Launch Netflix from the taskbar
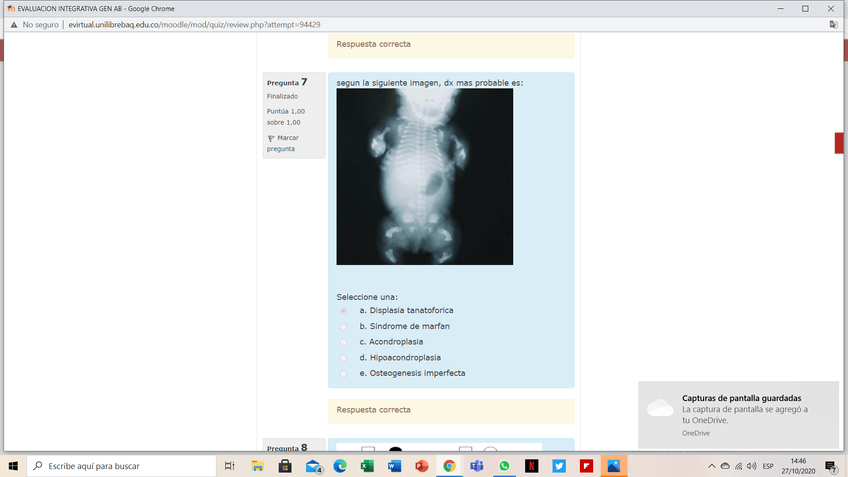The image size is (848, 477). (531, 466)
